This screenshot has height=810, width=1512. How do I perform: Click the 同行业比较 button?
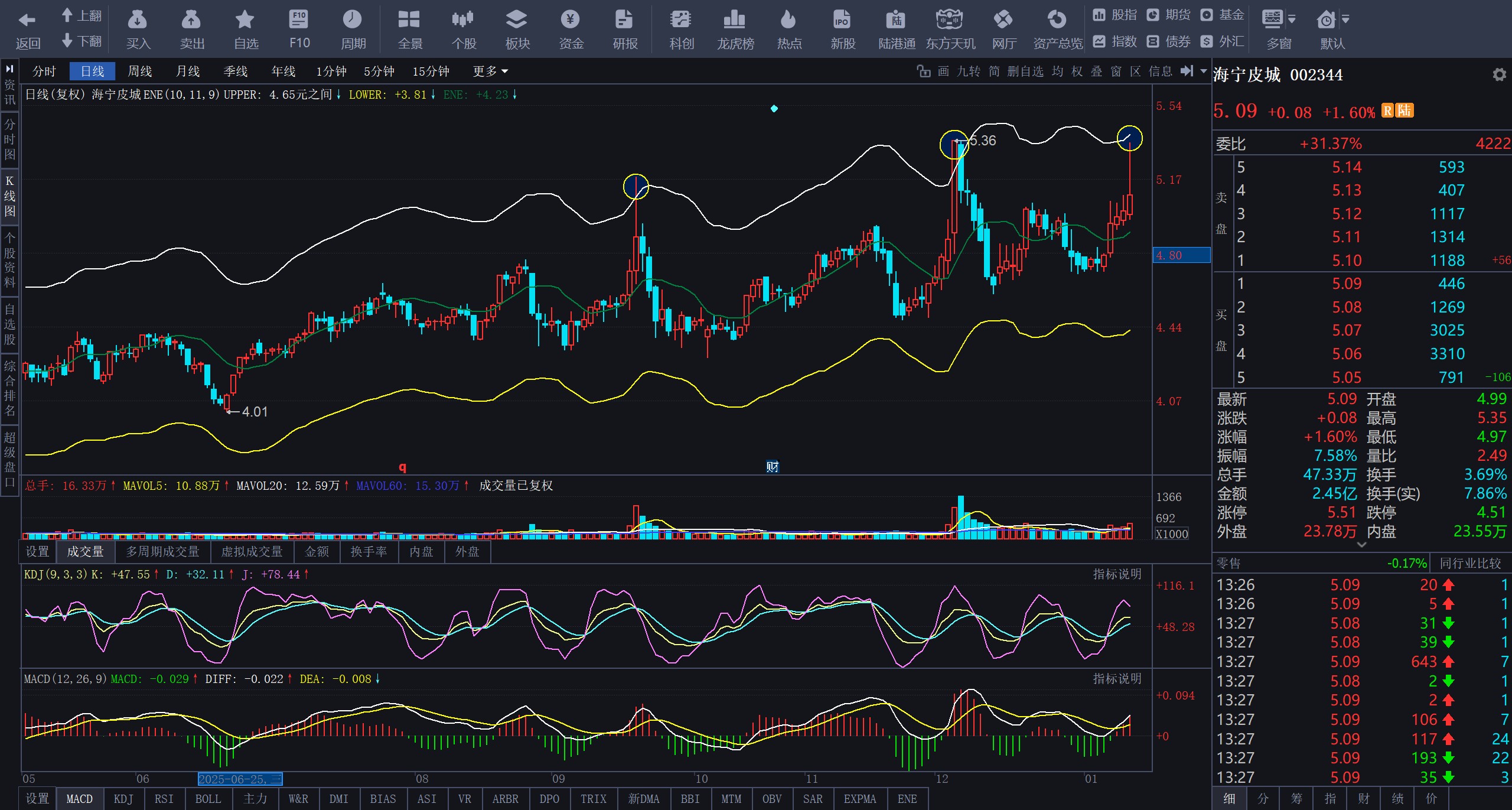point(1469,563)
